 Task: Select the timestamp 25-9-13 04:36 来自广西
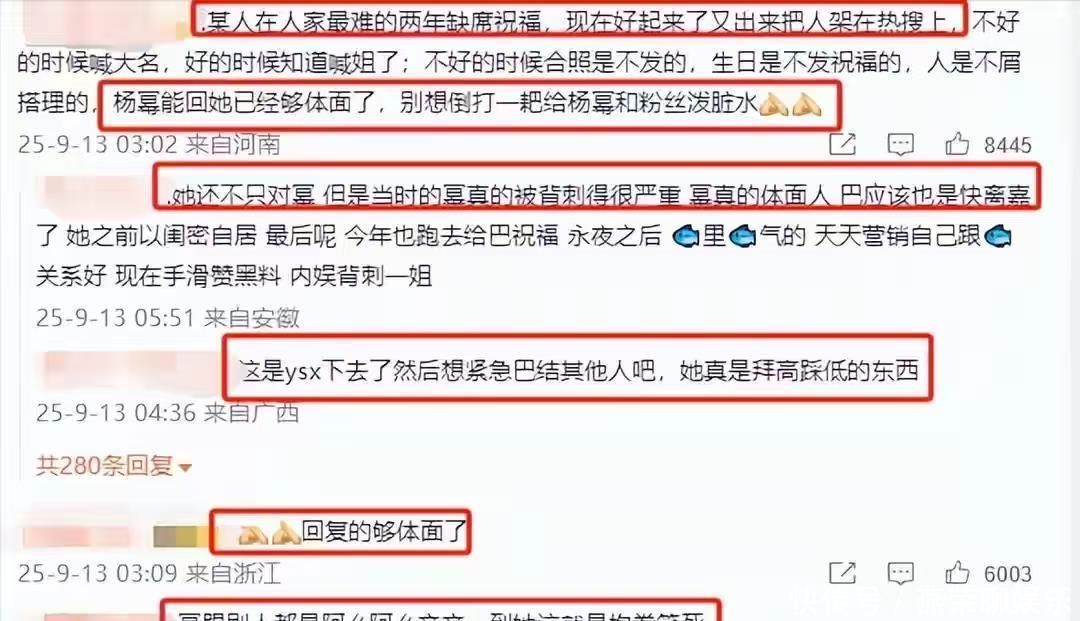167,412
